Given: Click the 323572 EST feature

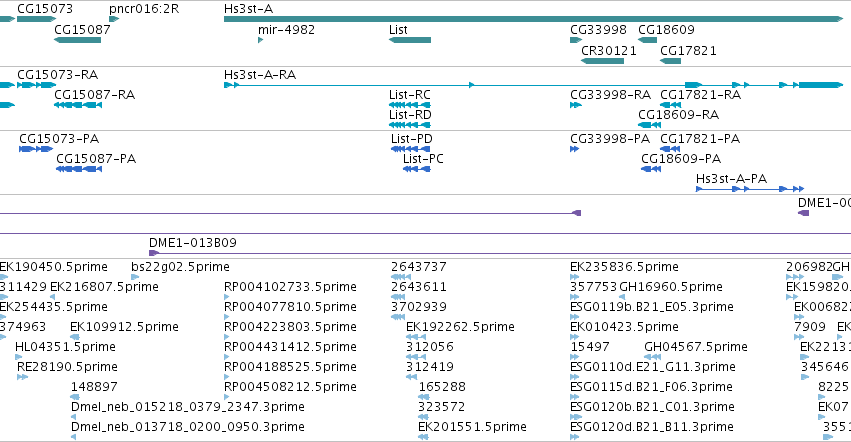Looking at the screenshot, I should [x=423, y=417].
